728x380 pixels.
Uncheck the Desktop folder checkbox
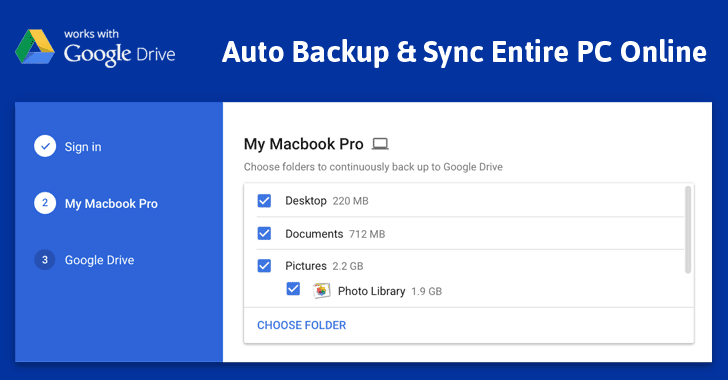click(x=264, y=201)
